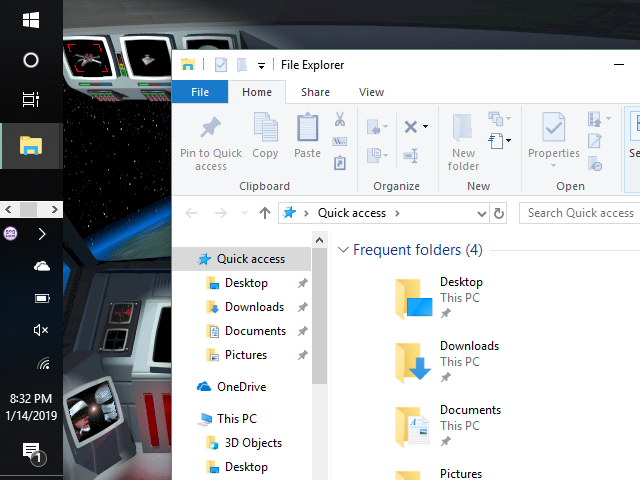This screenshot has height=480, width=640.
Task: Click the Move to icon
Action: tap(377, 127)
